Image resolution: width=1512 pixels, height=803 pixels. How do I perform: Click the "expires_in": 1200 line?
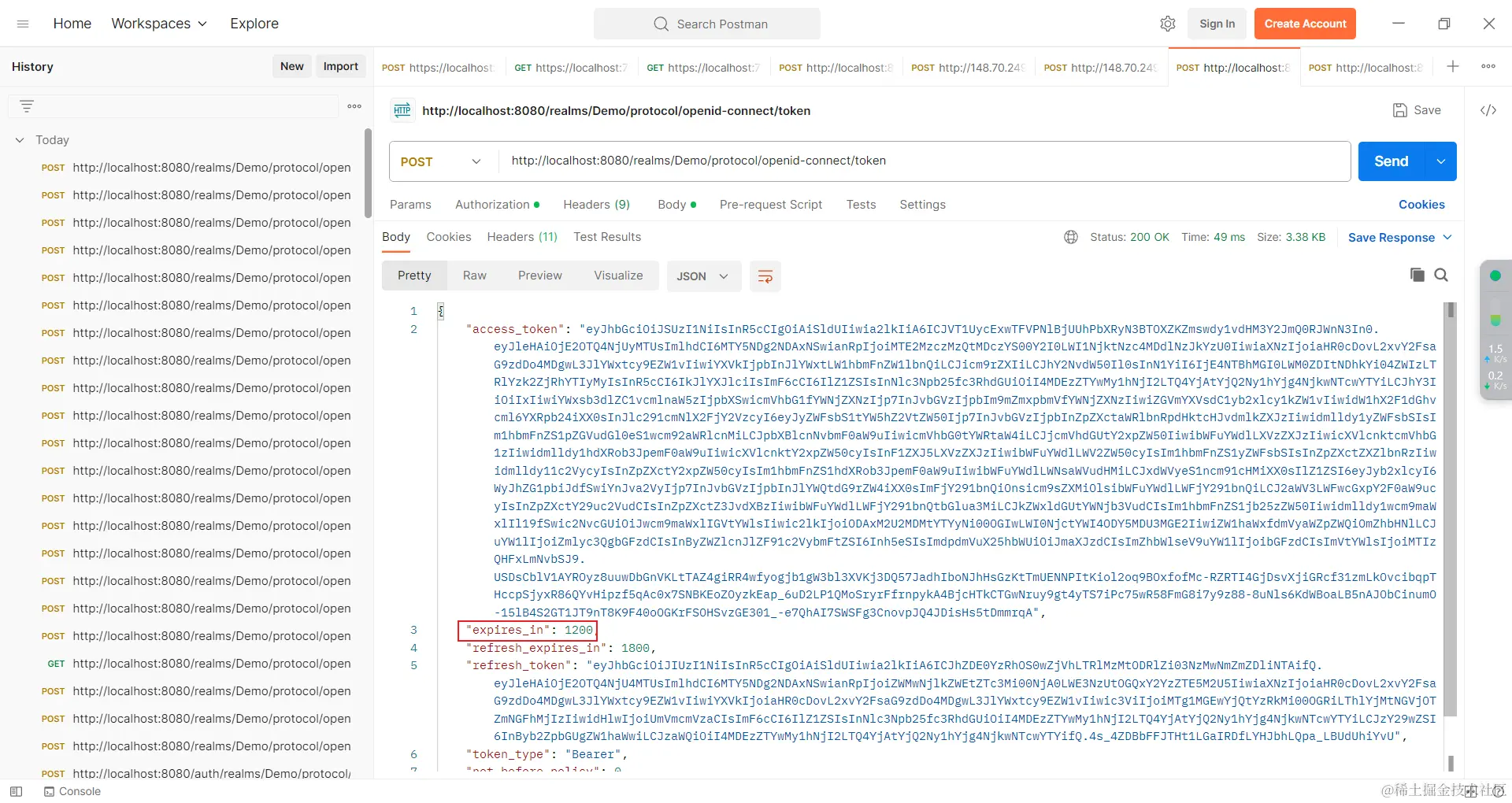point(528,630)
